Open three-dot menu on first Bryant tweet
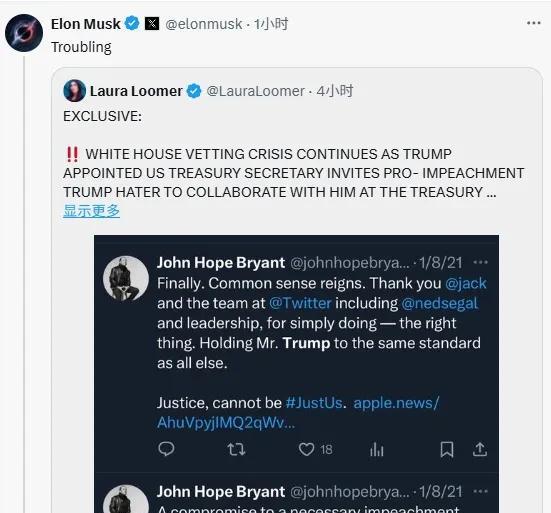Image resolution: width=551 pixels, height=513 pixels. coord(480,262)
